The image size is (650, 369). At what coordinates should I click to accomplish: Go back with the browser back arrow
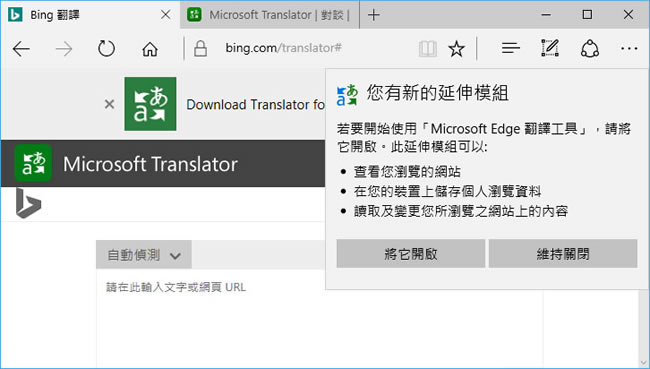coord(21,49)
